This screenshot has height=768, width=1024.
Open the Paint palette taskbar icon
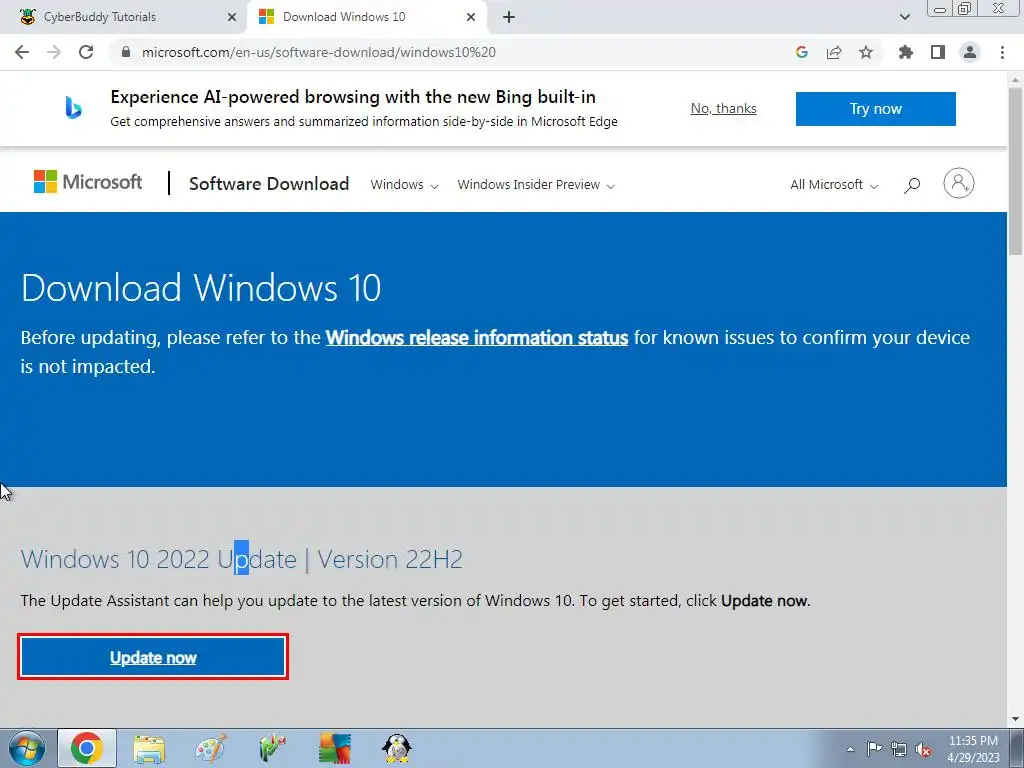(211, 748)
